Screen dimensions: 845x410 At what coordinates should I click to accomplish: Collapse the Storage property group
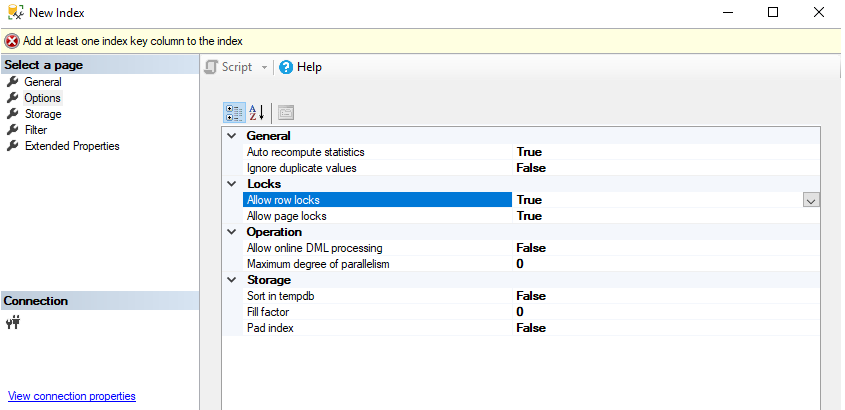(x=232, y=280)
